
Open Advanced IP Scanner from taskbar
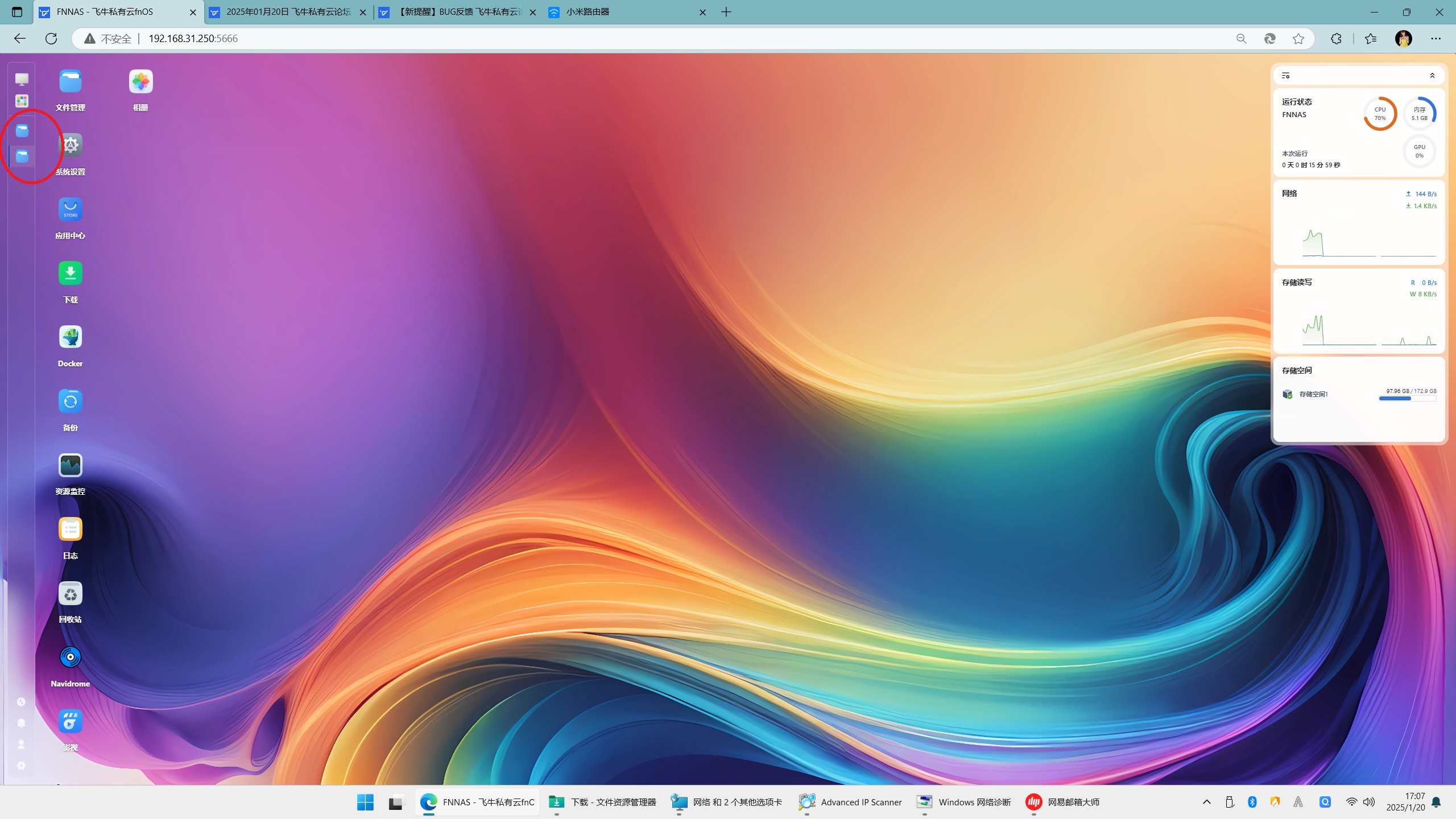[x=850, y=802]
